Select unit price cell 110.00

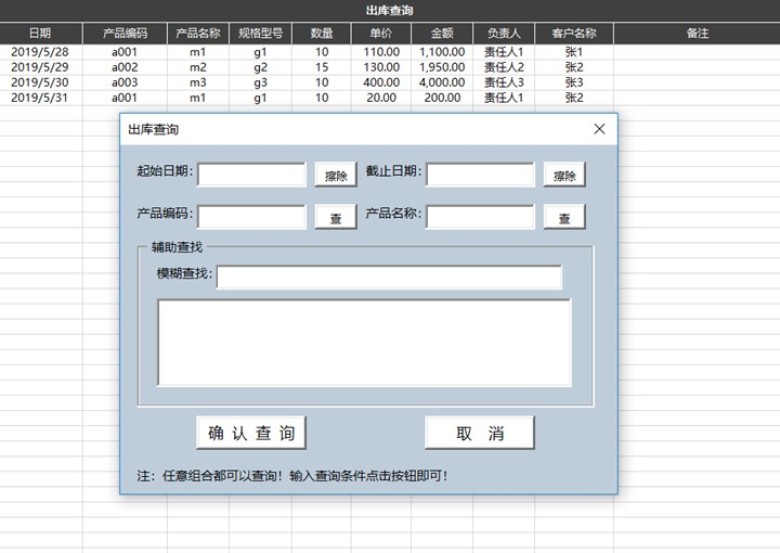click(382, 52)
